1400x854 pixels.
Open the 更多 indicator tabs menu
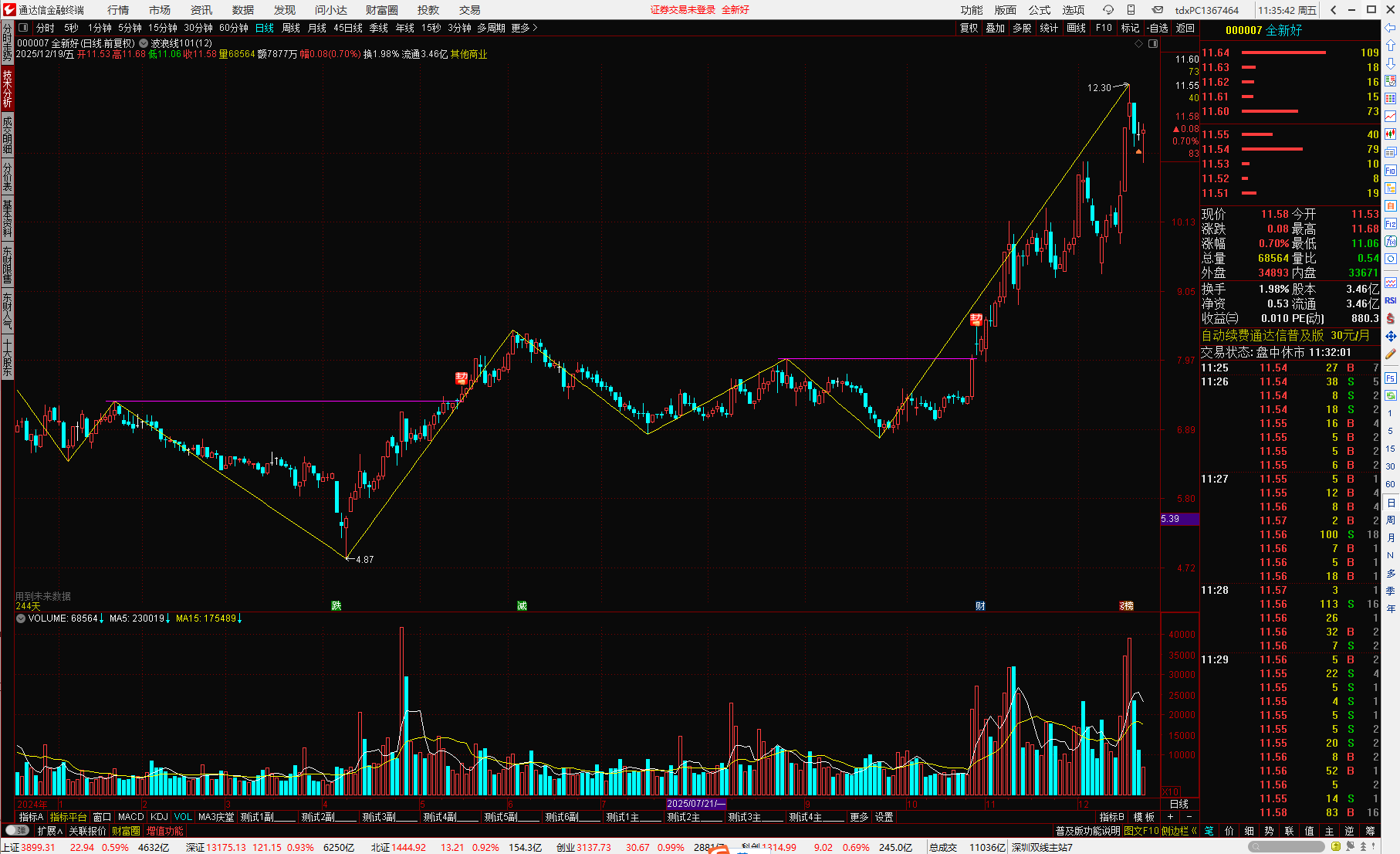[x=859, y=817]
